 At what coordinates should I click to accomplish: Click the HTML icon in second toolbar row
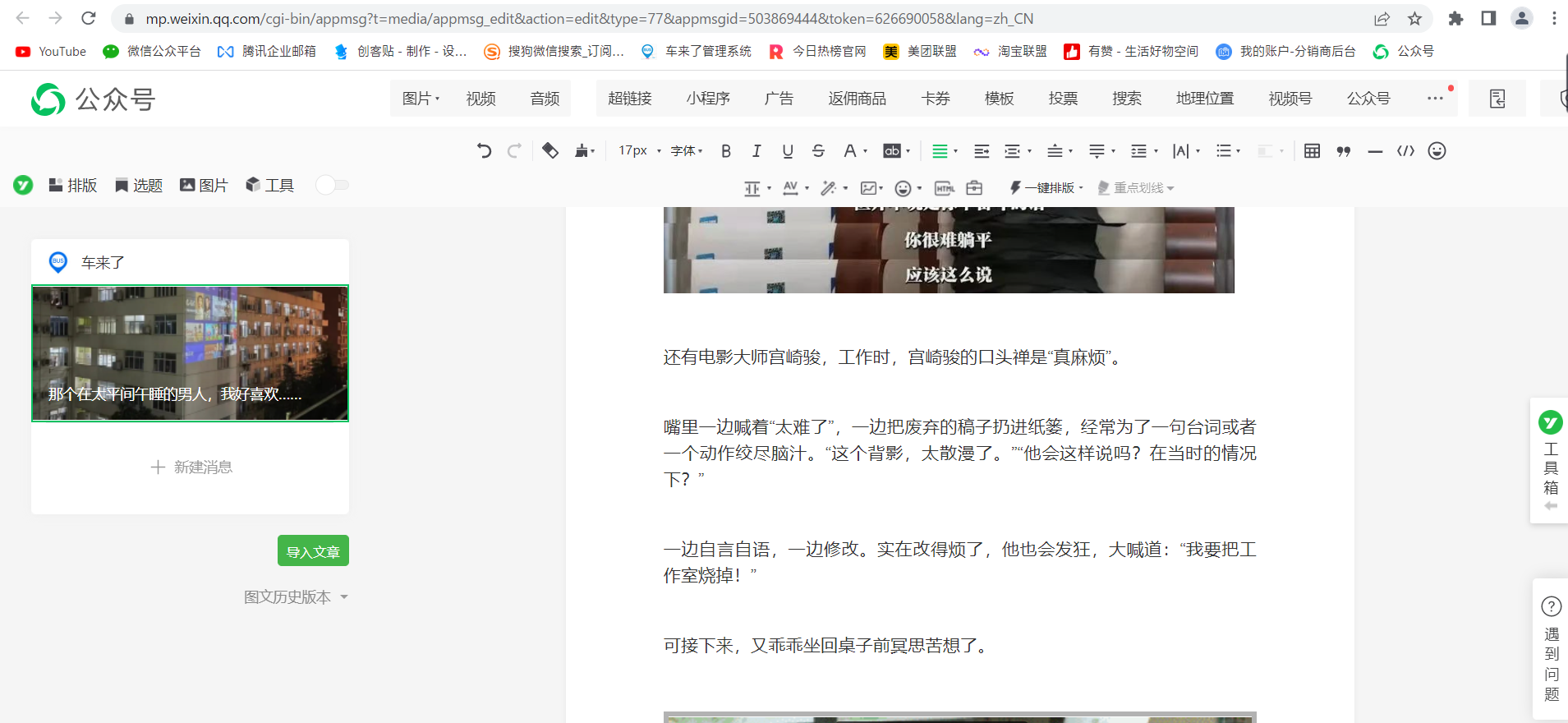(945, 188)
